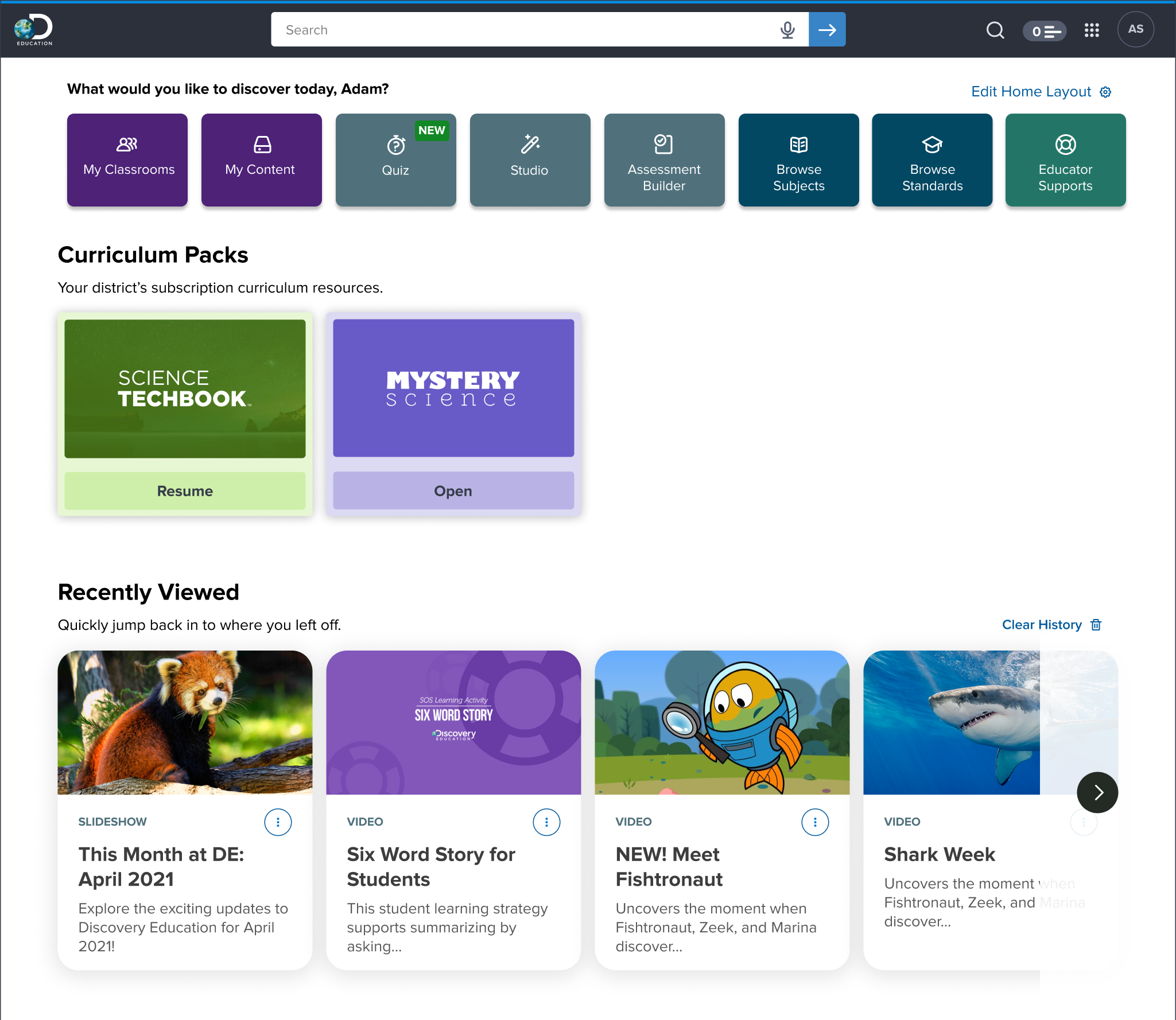
Task: Open the quicklist counter showing 0
Action: pyautogui.click(x=1045, y=31)
